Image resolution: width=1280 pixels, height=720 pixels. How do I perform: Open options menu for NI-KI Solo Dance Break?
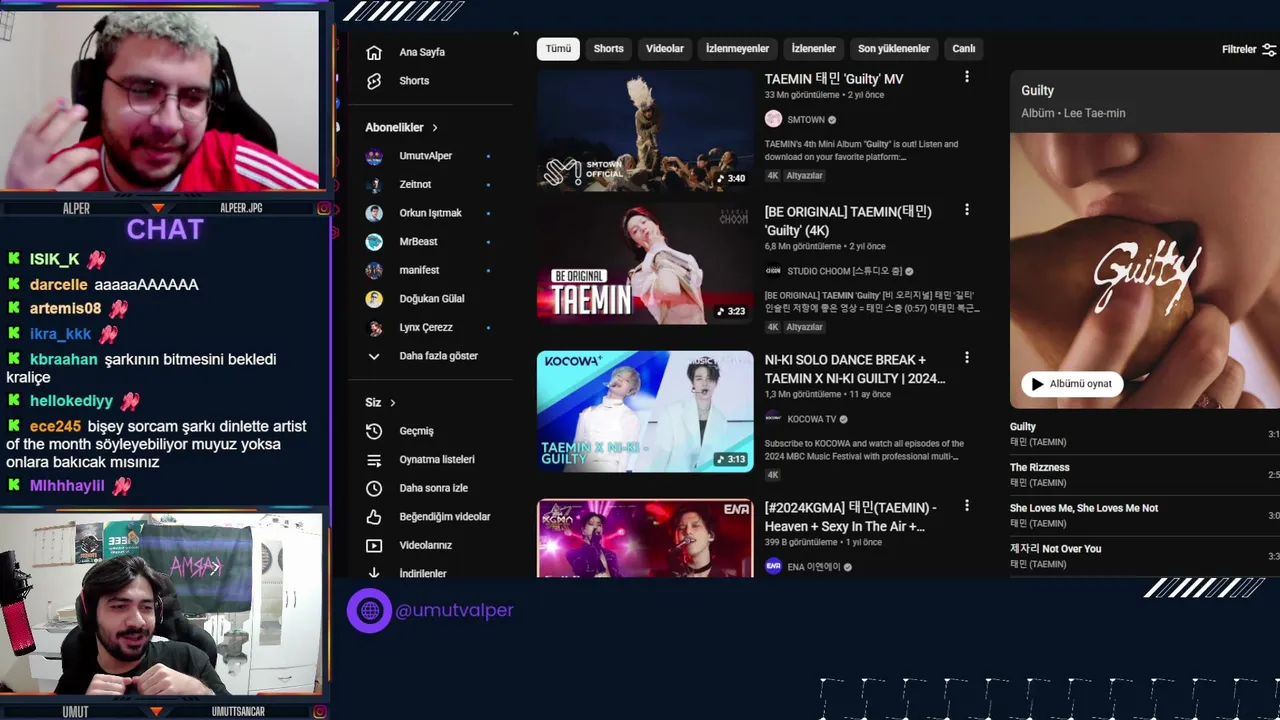coord(966,357)
